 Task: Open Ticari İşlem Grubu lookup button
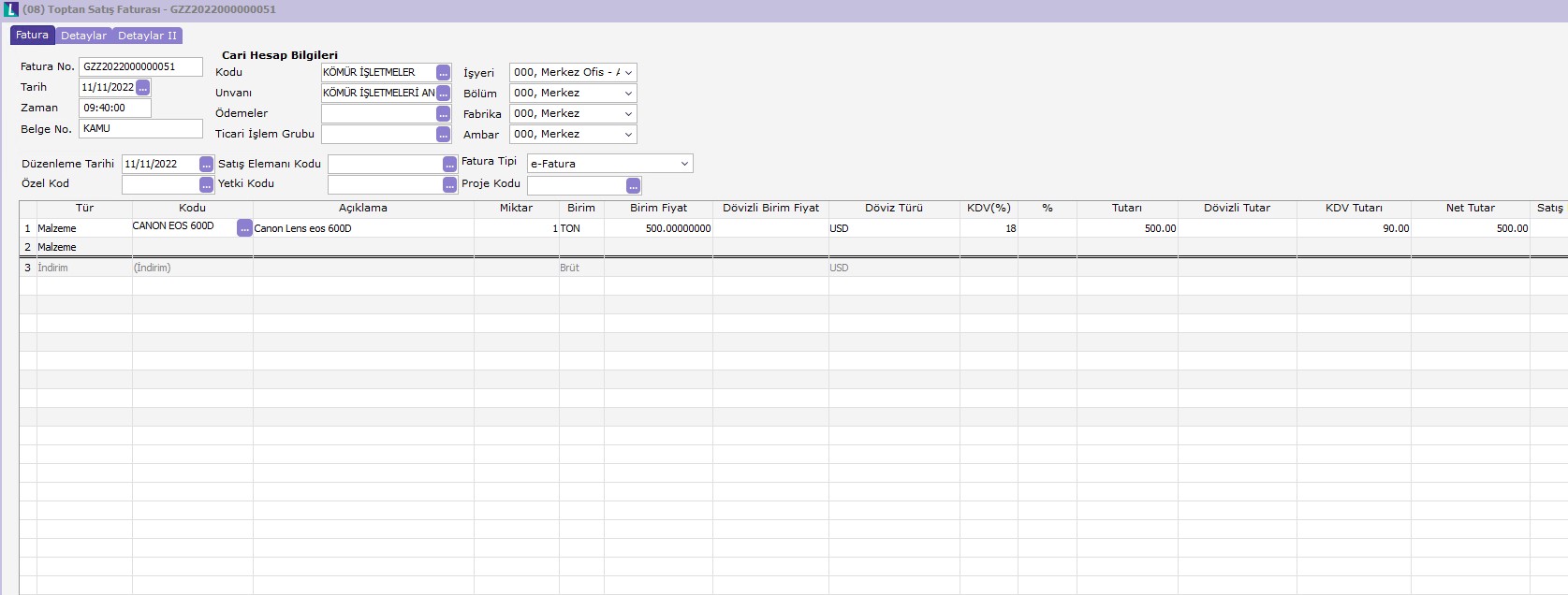(x=444, y=135)
